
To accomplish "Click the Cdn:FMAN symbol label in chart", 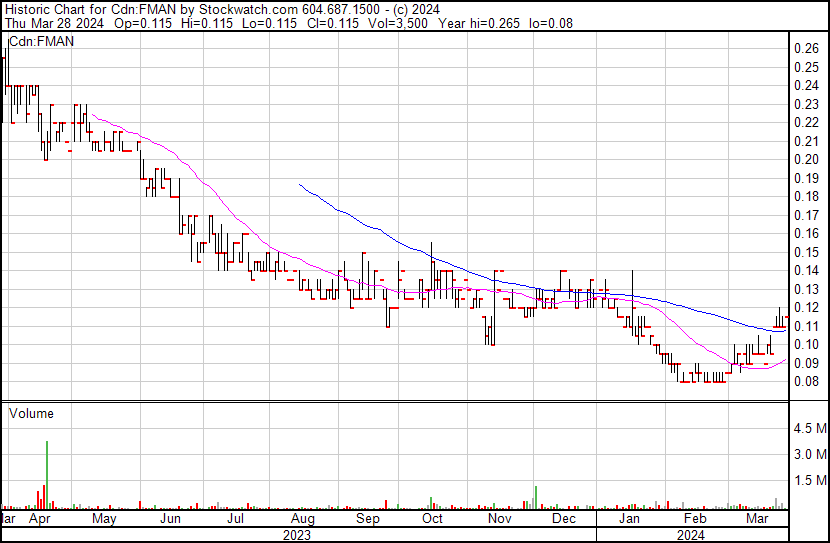I will 42,41.
